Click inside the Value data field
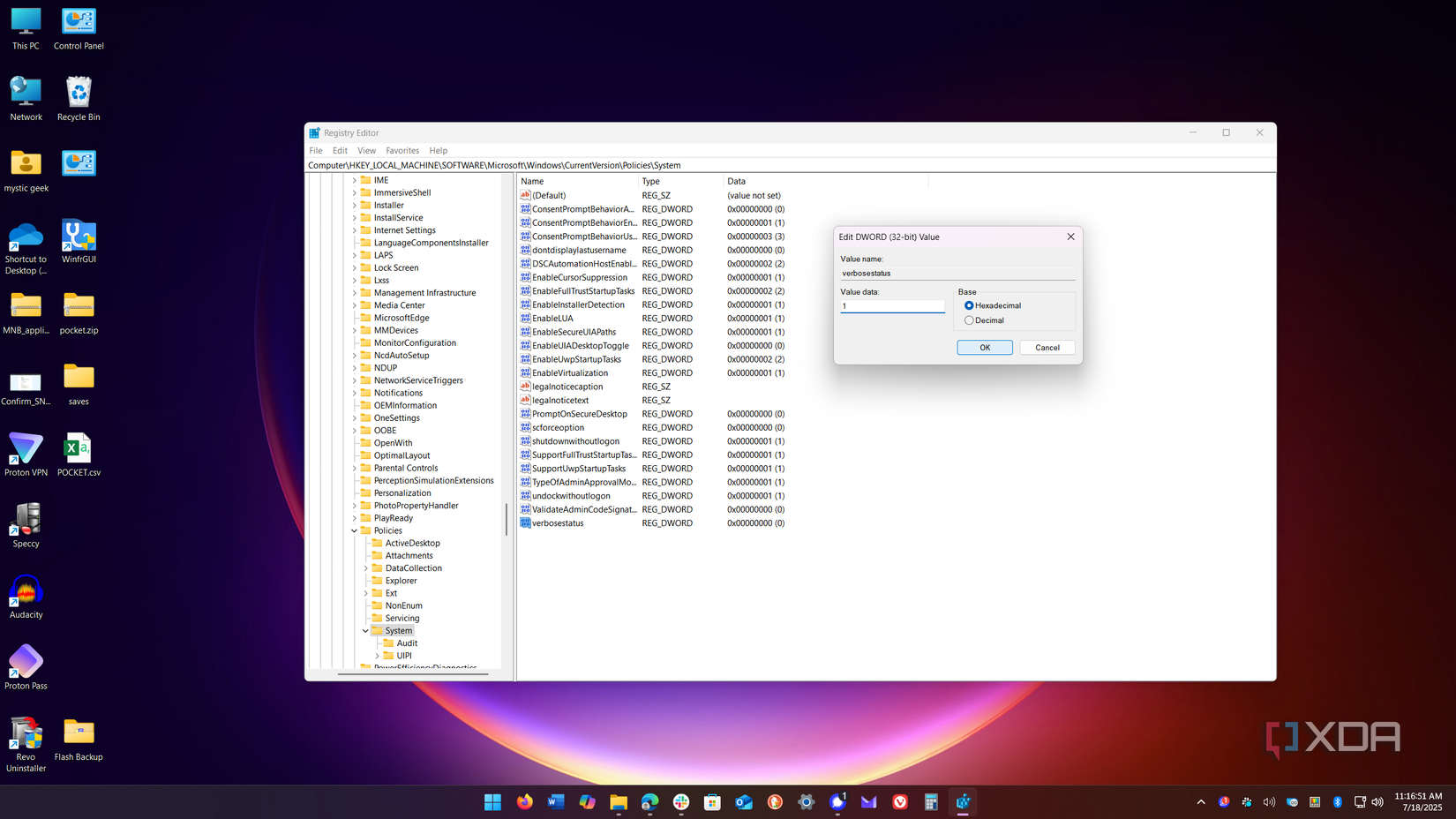This screenshot has width=1456, height=819. 891,306
